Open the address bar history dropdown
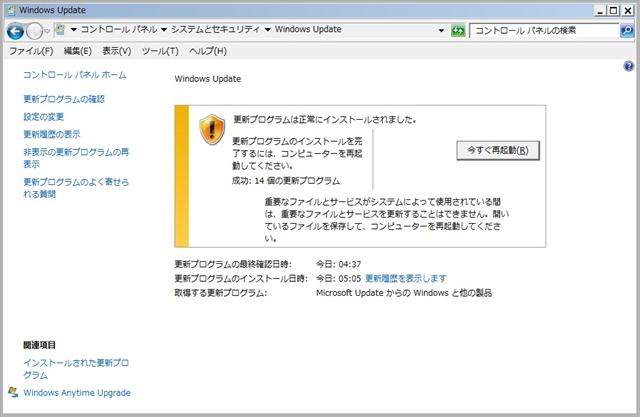The width and height of the screenshot is (640, 417). click(441, 31)
